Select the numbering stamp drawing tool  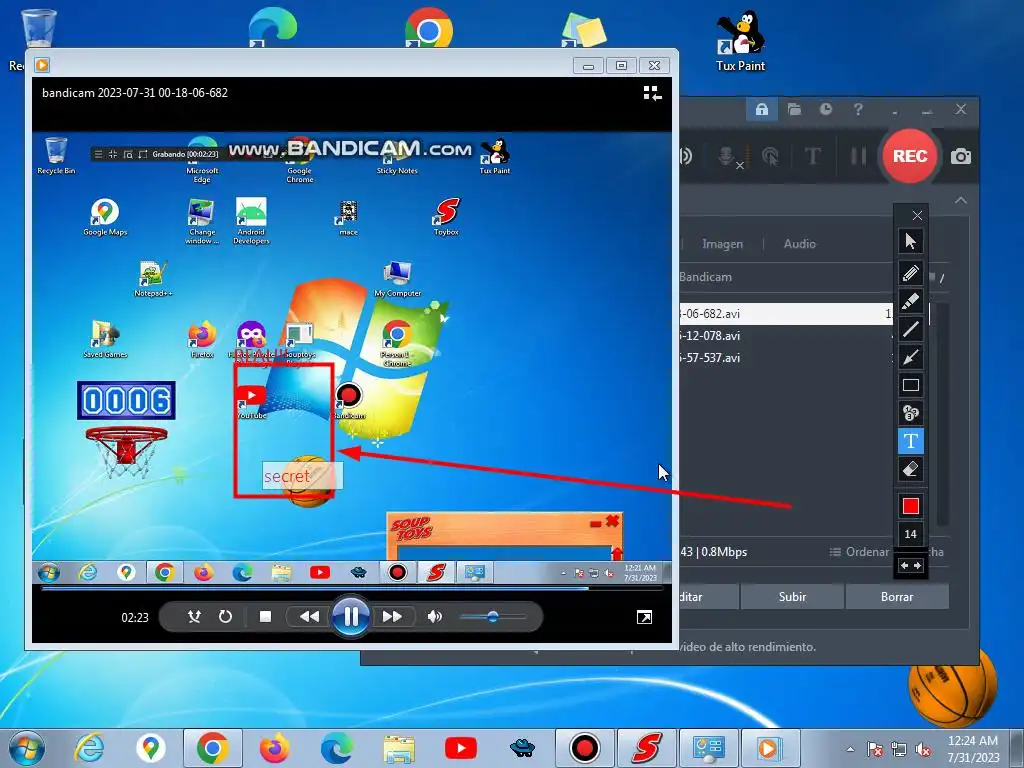[x=910, y=413]
